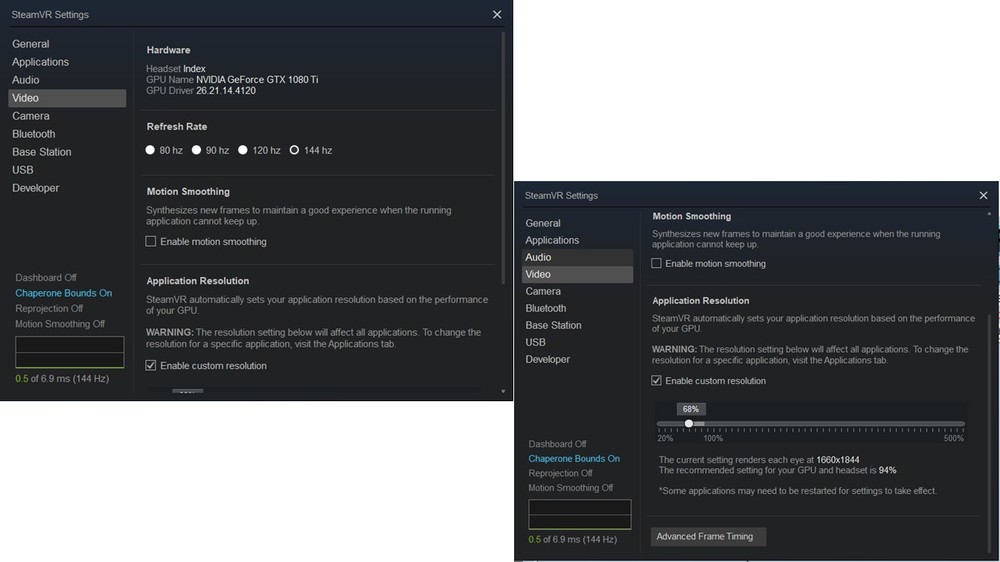
Task: Click the 100% mark on resolution slider
Action: pyautogui.click(x=713, y=438)
